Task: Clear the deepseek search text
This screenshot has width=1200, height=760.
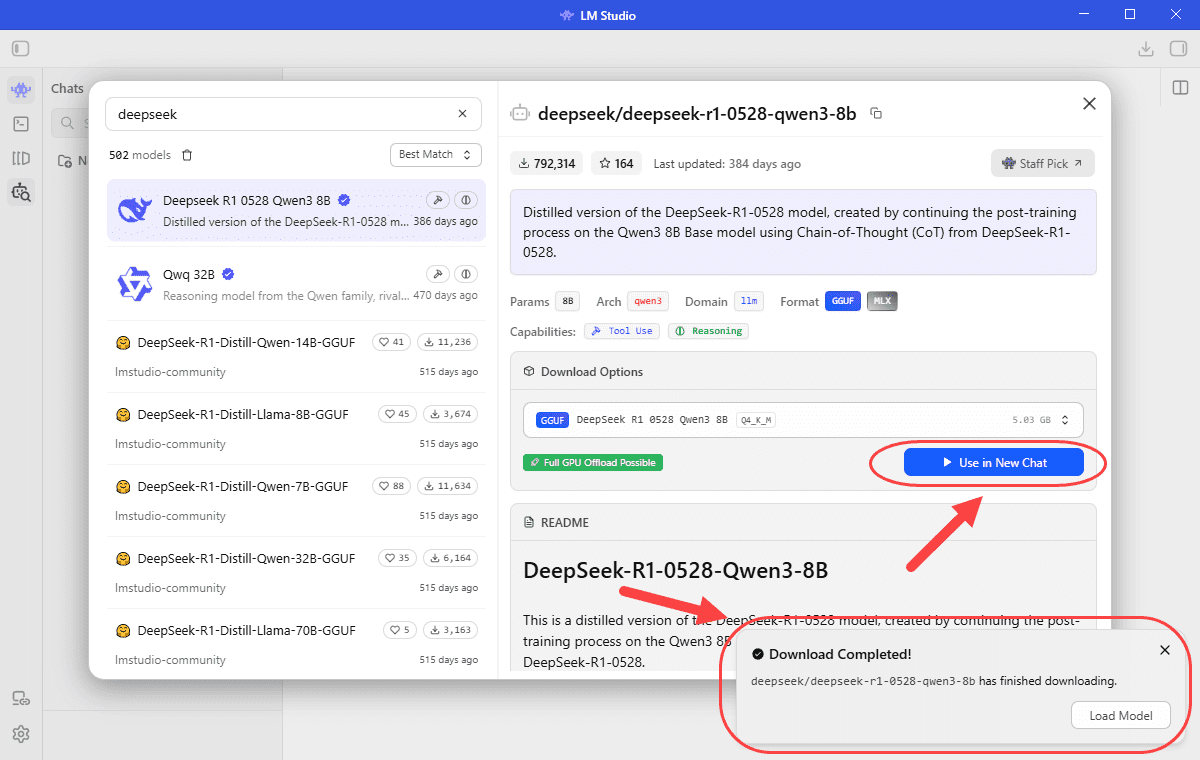Action: (462, 114)
